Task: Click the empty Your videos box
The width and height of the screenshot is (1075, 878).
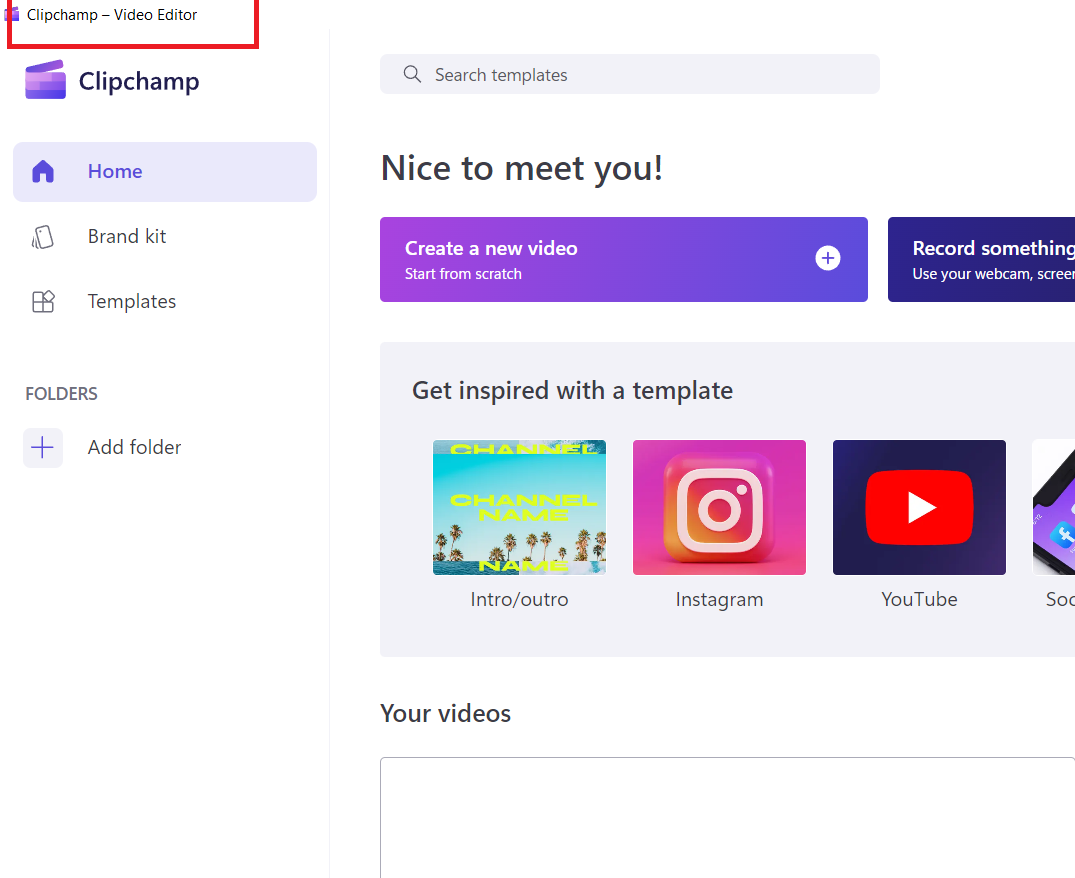Action: [727, 817]
